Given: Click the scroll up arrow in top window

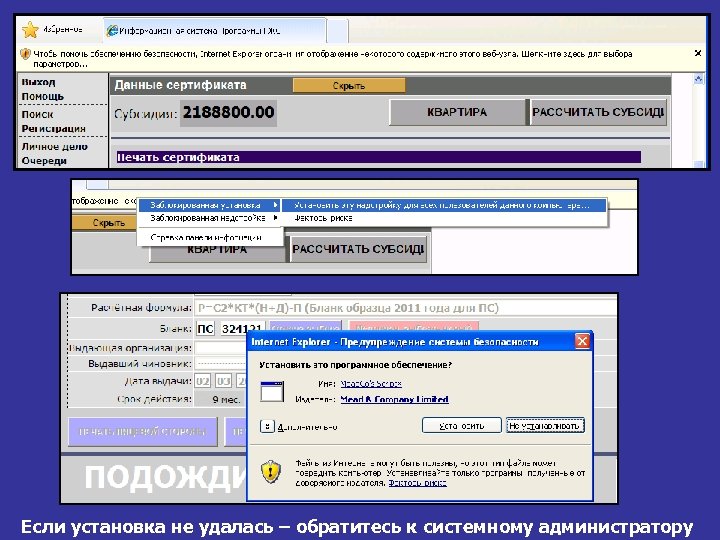Looking at the screenshot, I should pos(698,79).
